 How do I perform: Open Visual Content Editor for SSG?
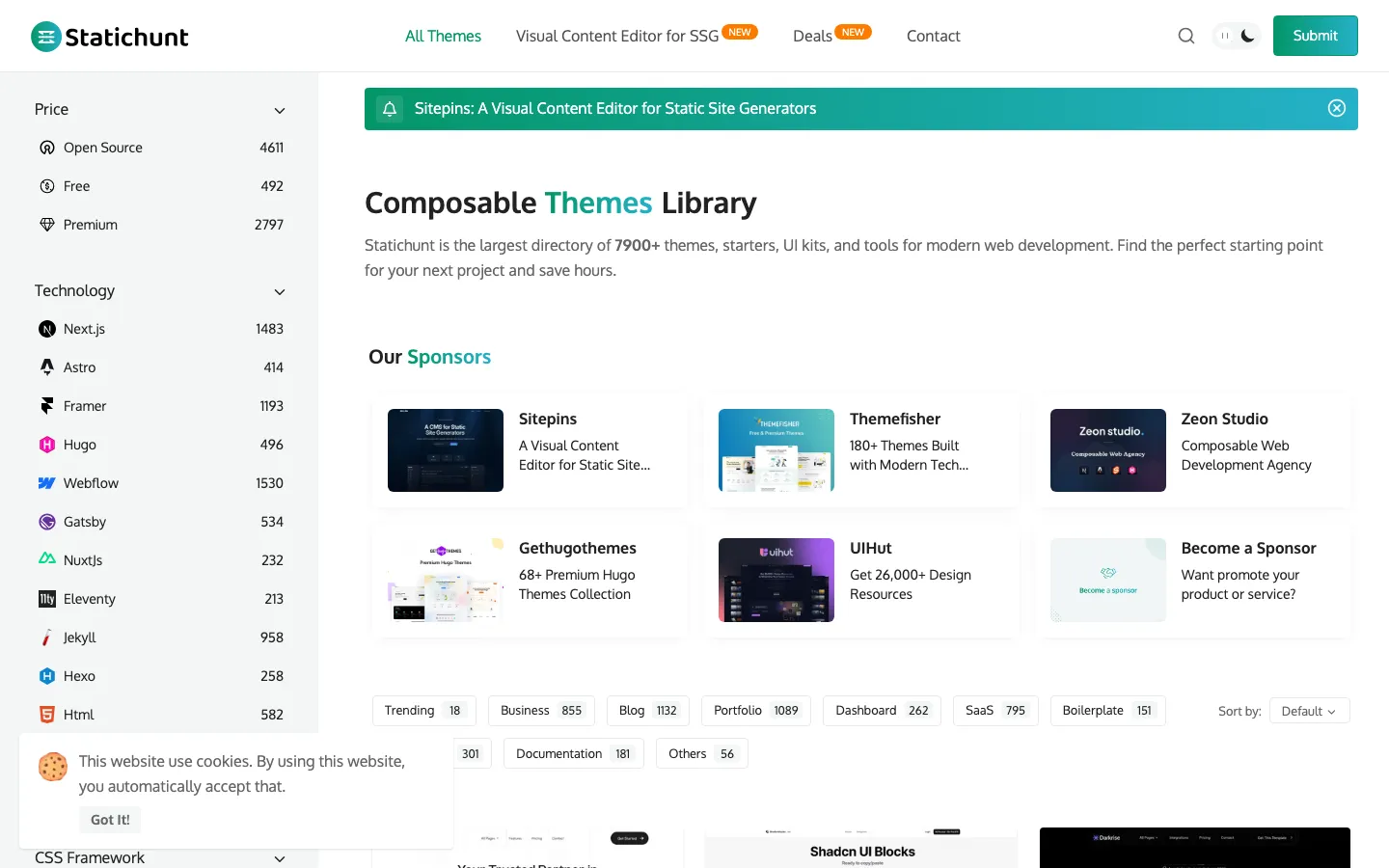pyautogui.click(x=617, y=36)
